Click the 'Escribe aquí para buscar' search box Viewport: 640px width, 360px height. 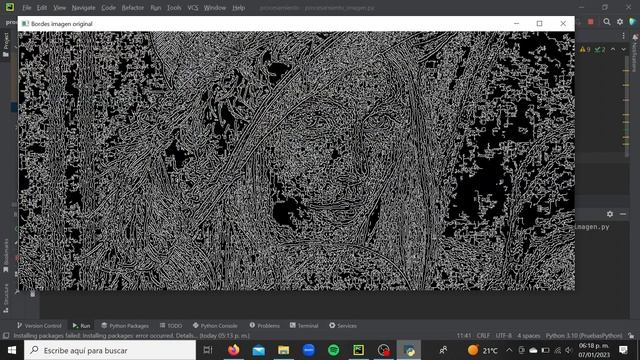[x=110, y=350]
